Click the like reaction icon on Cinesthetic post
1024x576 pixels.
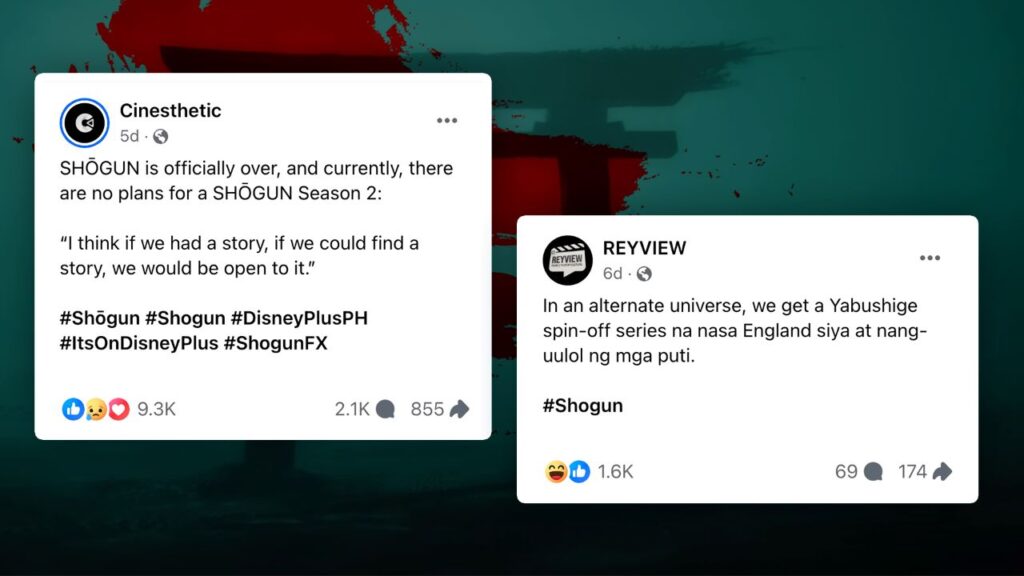click(72, 409)
